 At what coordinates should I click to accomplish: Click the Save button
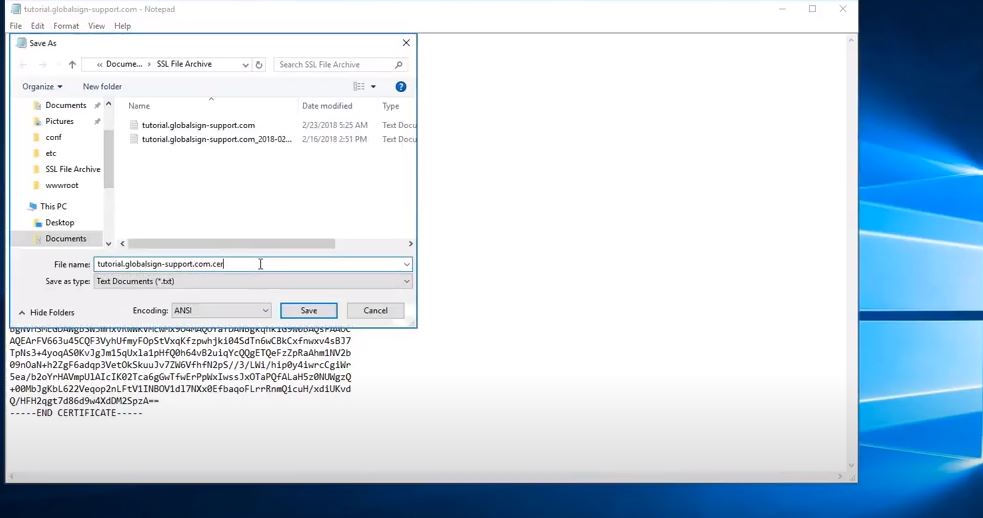click(x=308, y=310)
